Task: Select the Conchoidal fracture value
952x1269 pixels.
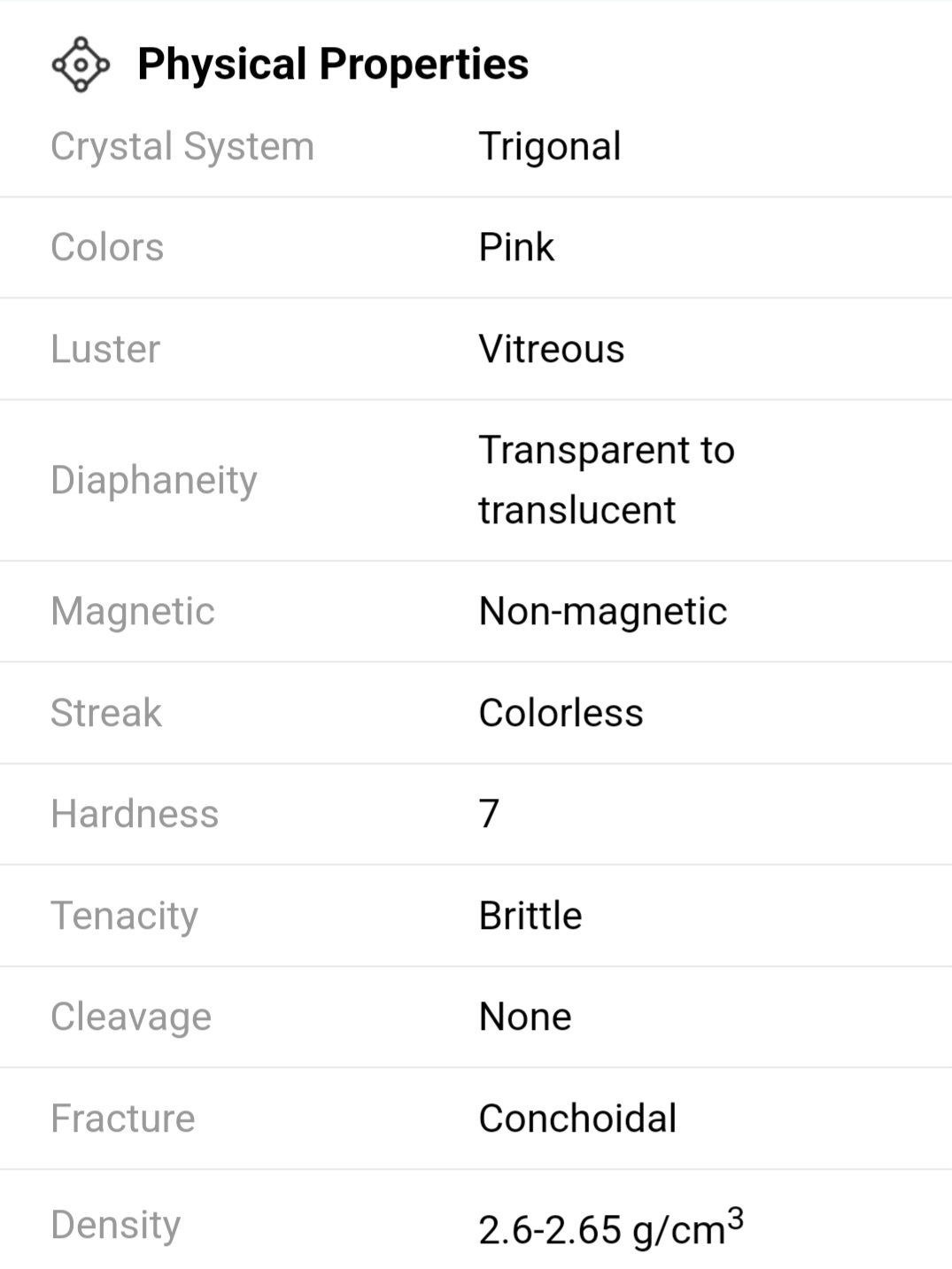Action: [577, 1118]
